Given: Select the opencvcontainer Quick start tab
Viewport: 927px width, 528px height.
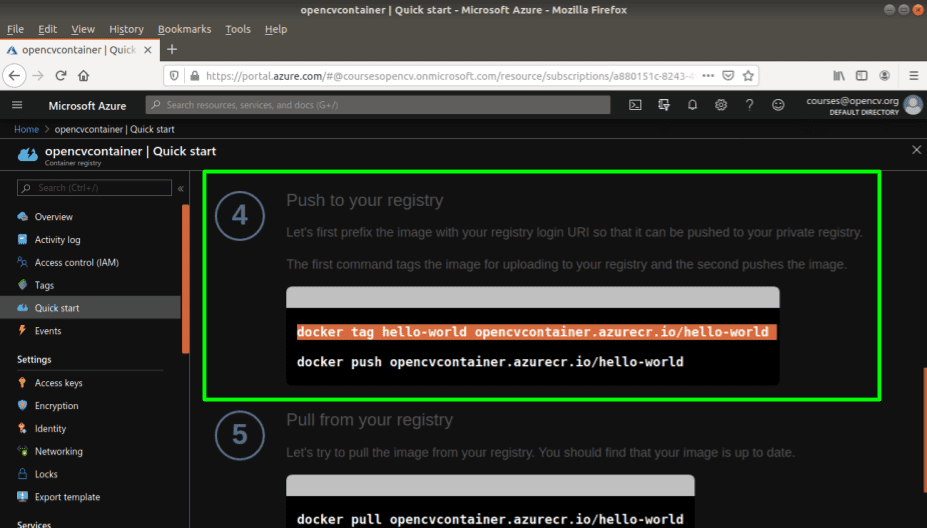Looking at the screenshot, I should 79,50.
